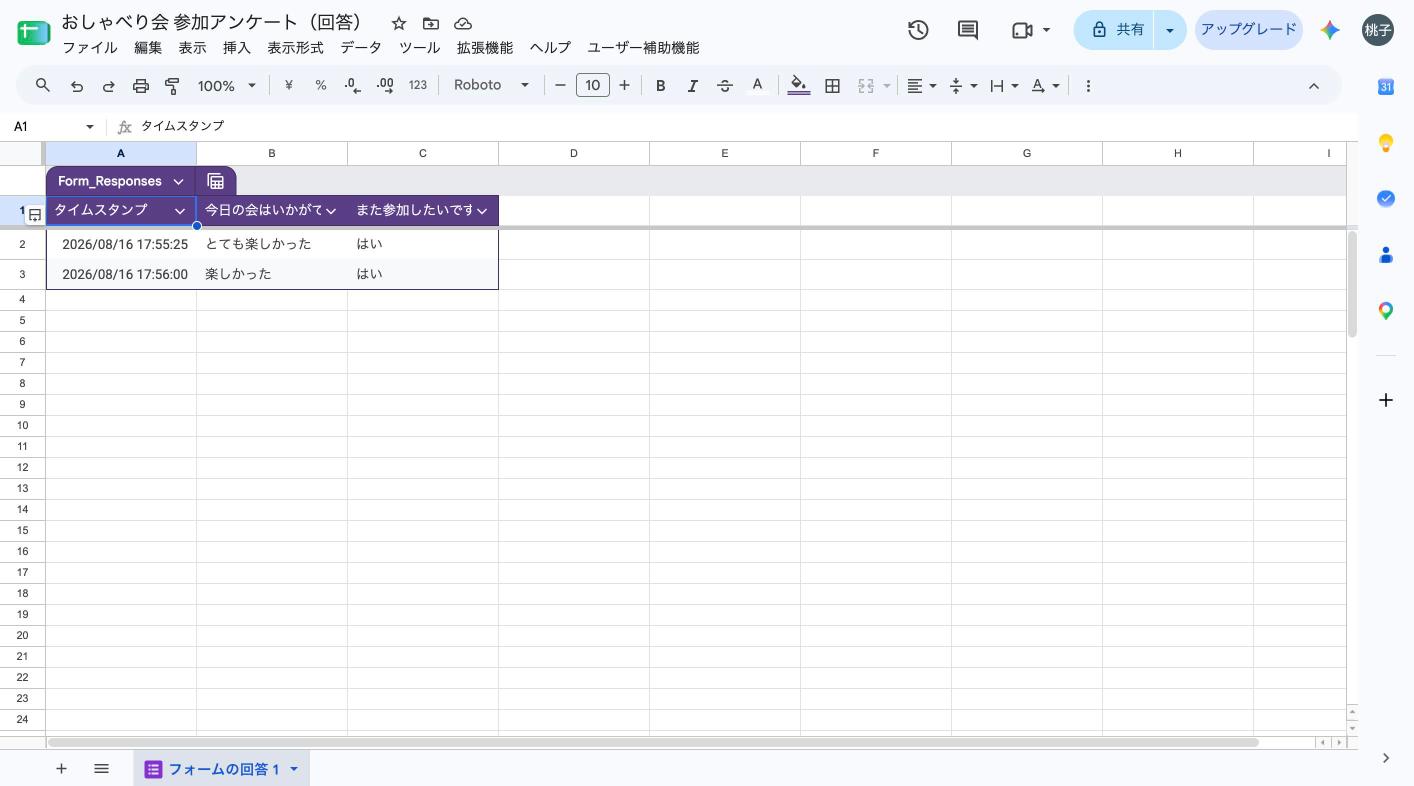Image resolution: width=1414 pixels, height=786 pixels.
Task: Open more number formats 123
Action: tap(418, 86)
